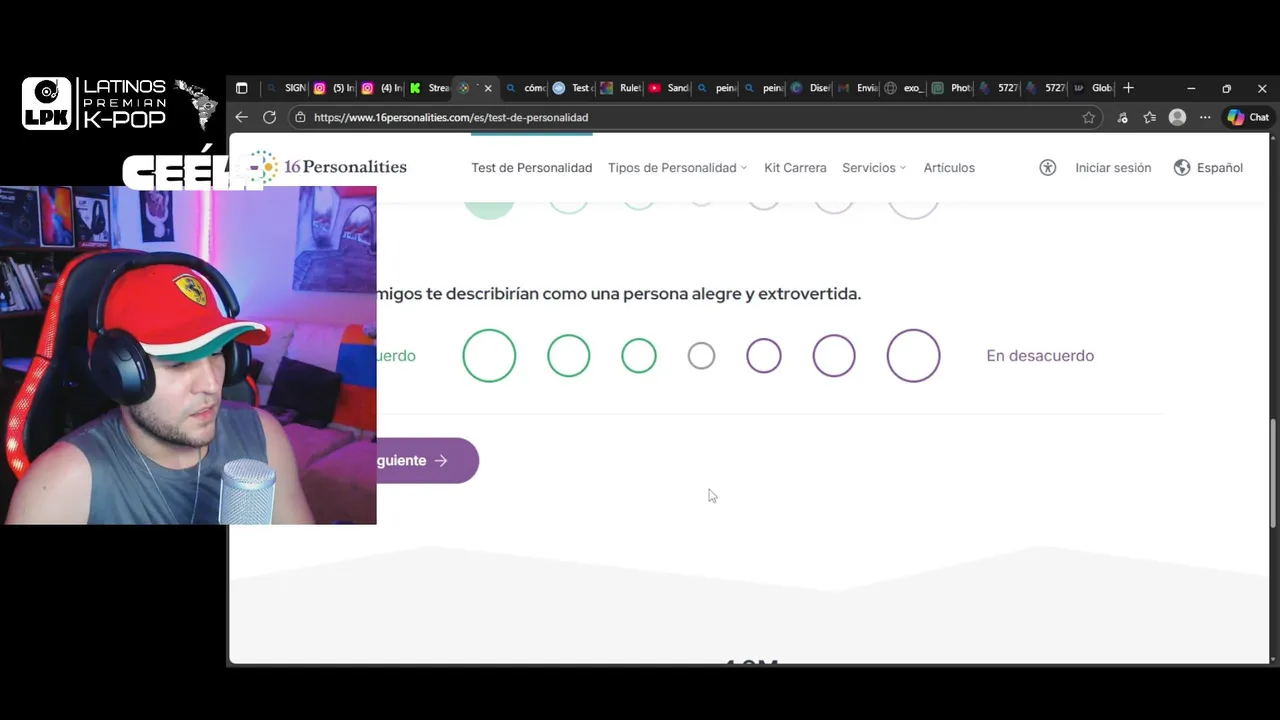Screen dimensions: 1280x720
Task: Click the En desacuerdo label
Action: point(1040,356)
